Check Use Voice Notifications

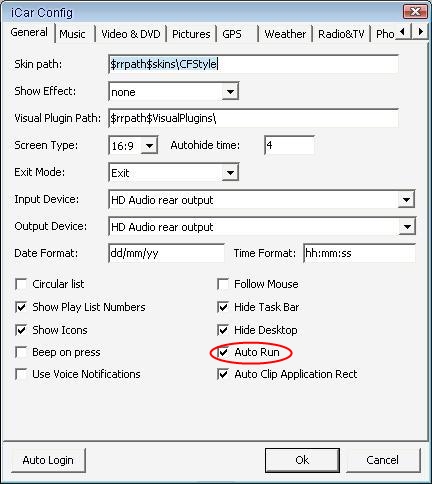click(21, 374)
